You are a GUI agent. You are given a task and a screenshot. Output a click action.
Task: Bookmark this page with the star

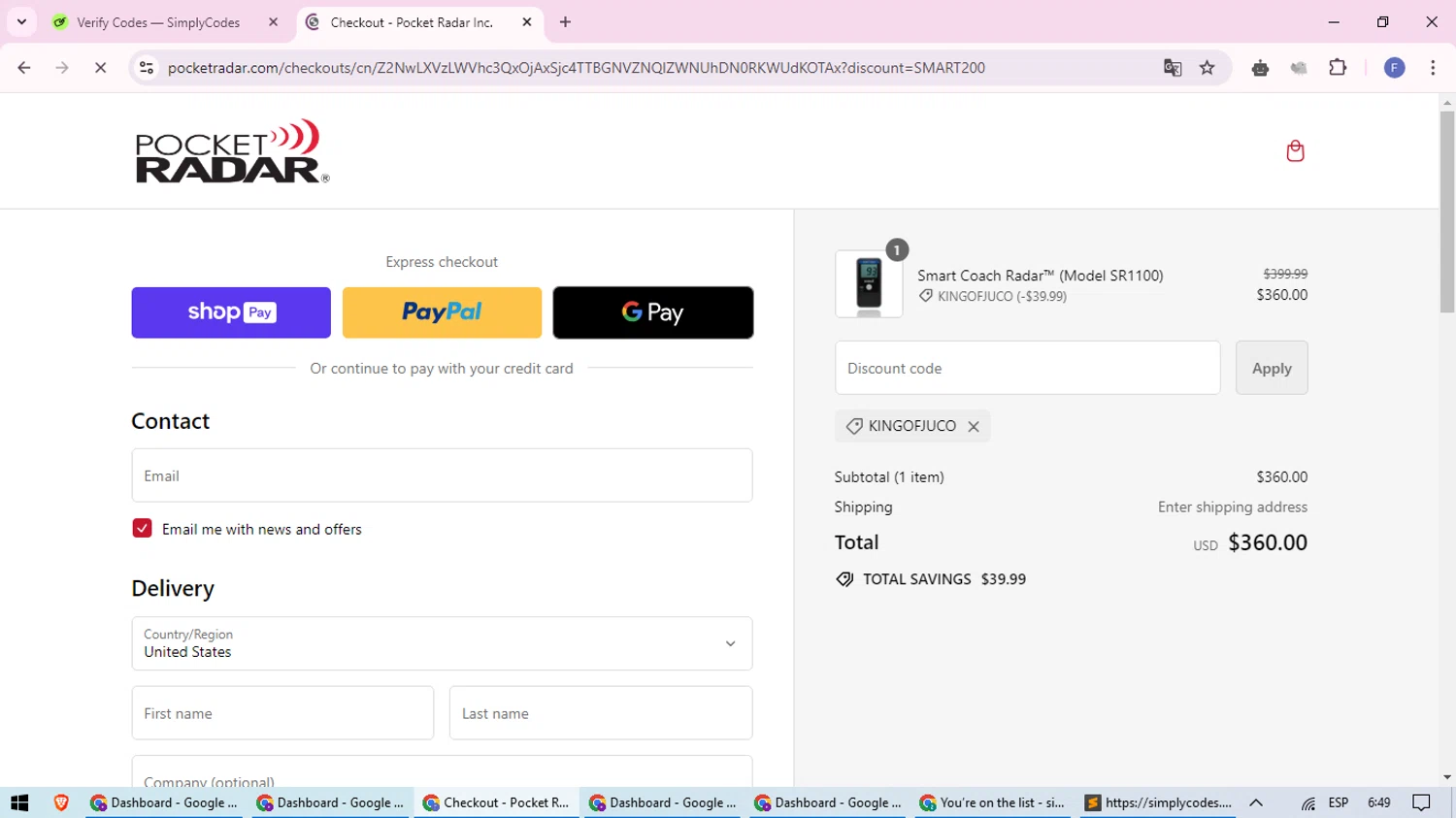[1208, 68]
